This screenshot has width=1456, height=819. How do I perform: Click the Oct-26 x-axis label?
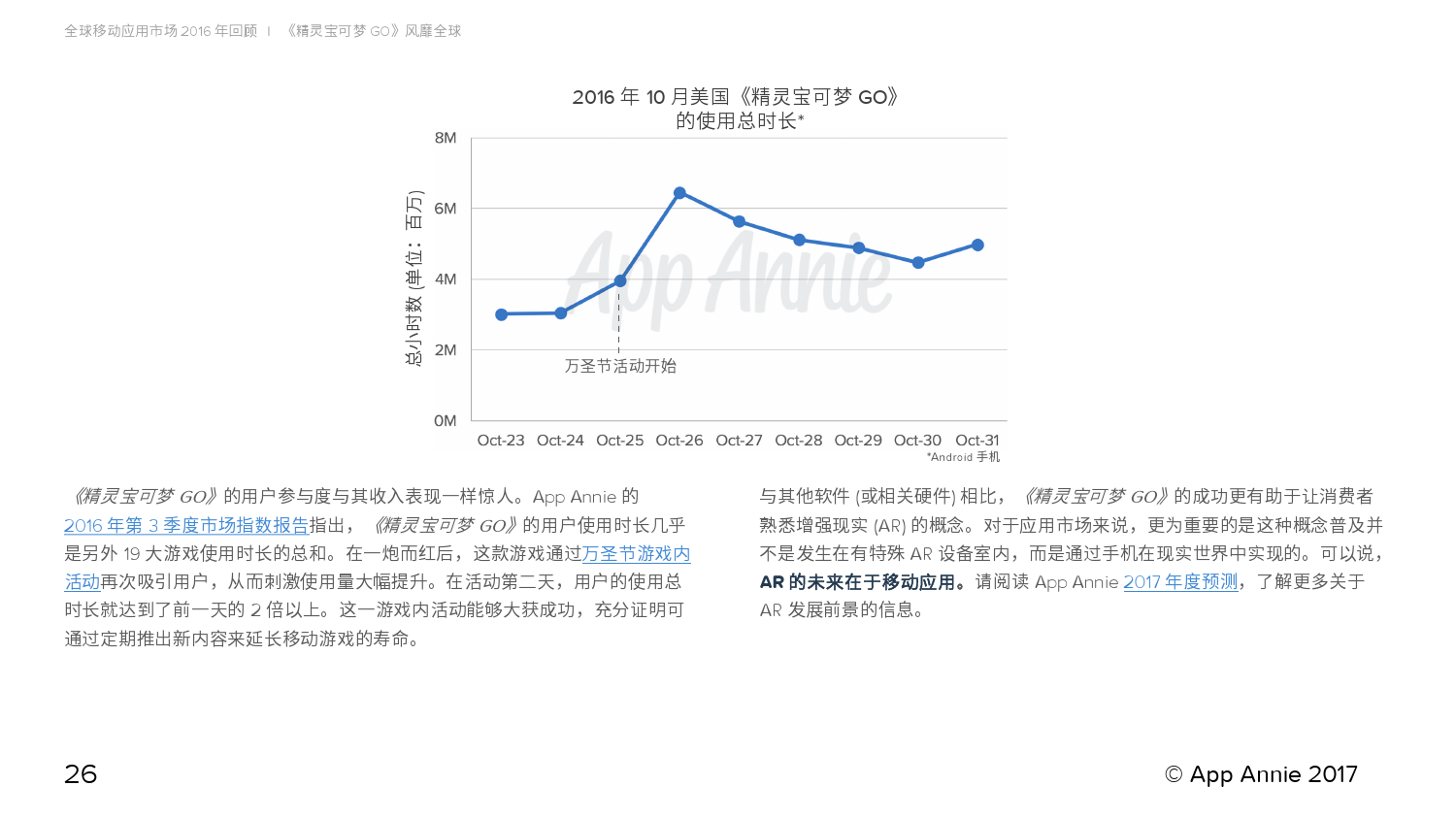(679, 441)
